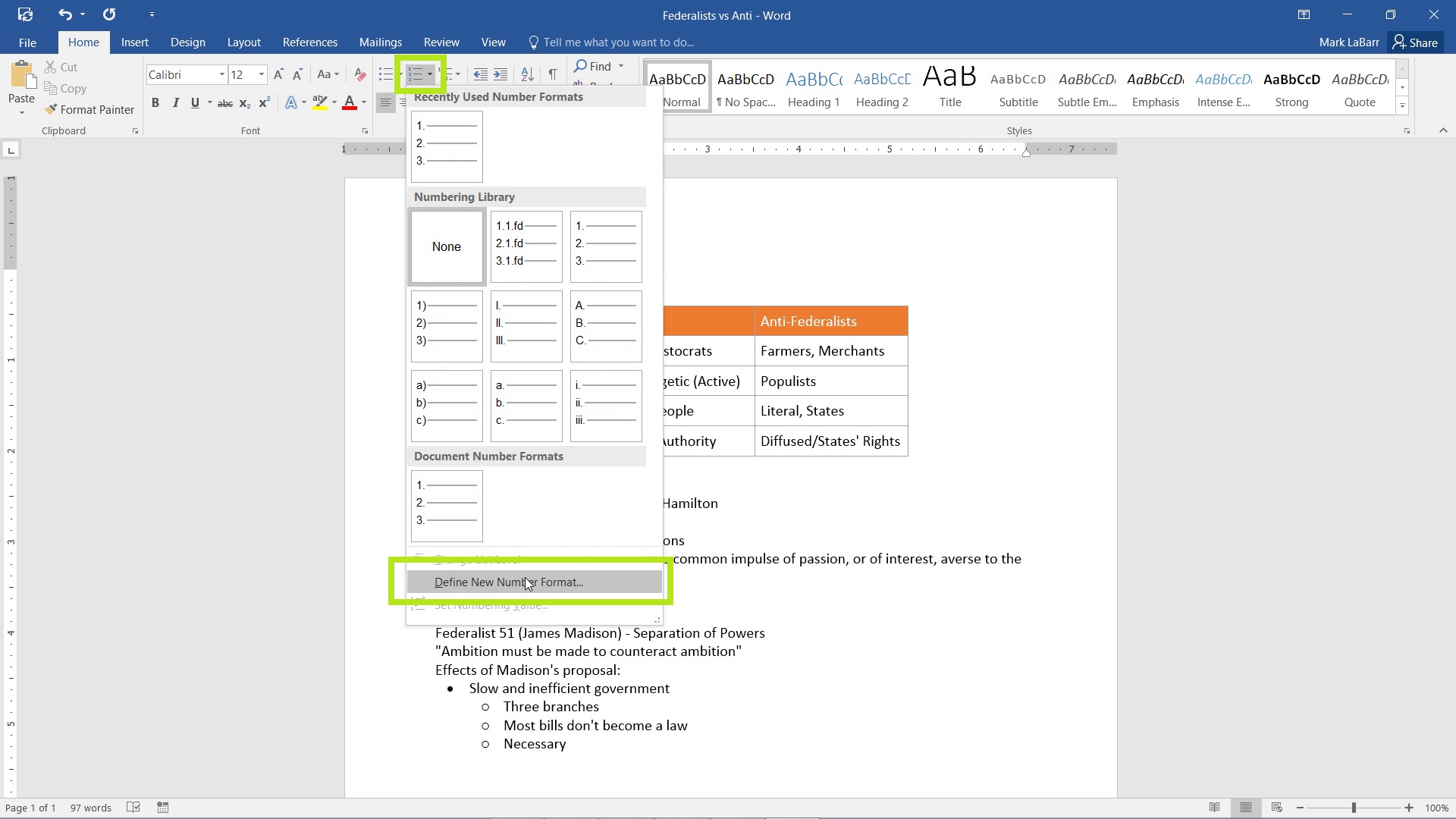Click Define New Number Format button

(x=509, y=582)
